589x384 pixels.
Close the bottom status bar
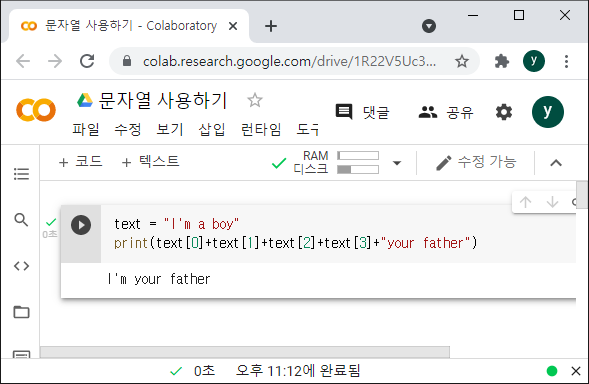click(576, 371)
